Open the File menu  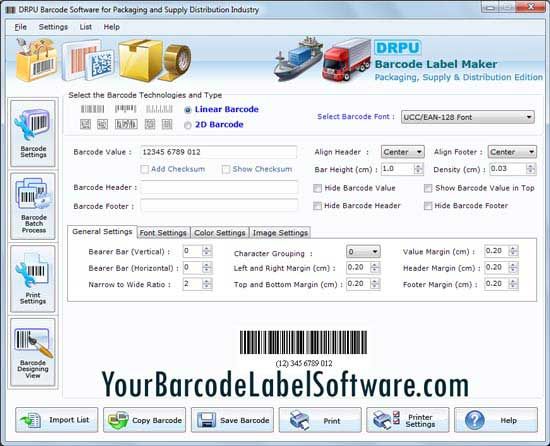coord(20,27)
